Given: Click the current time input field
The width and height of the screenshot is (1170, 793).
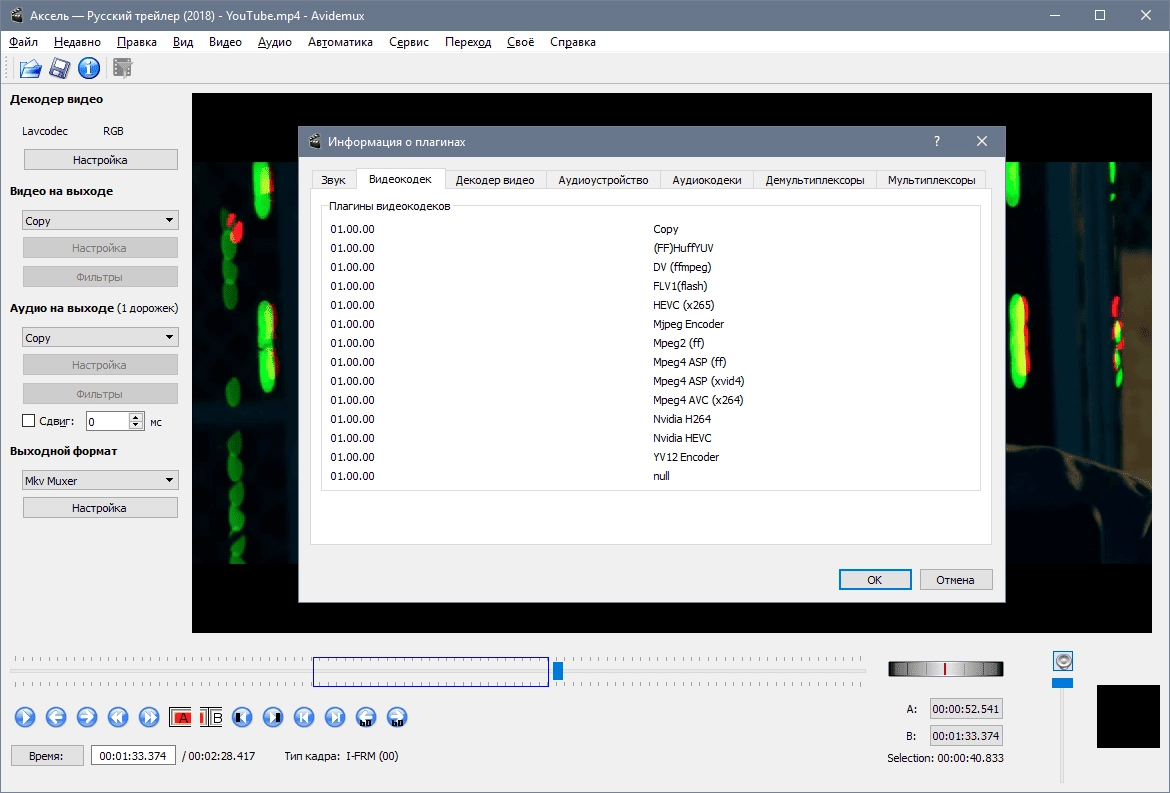Looking at the screenshot, I should (133, 756).
